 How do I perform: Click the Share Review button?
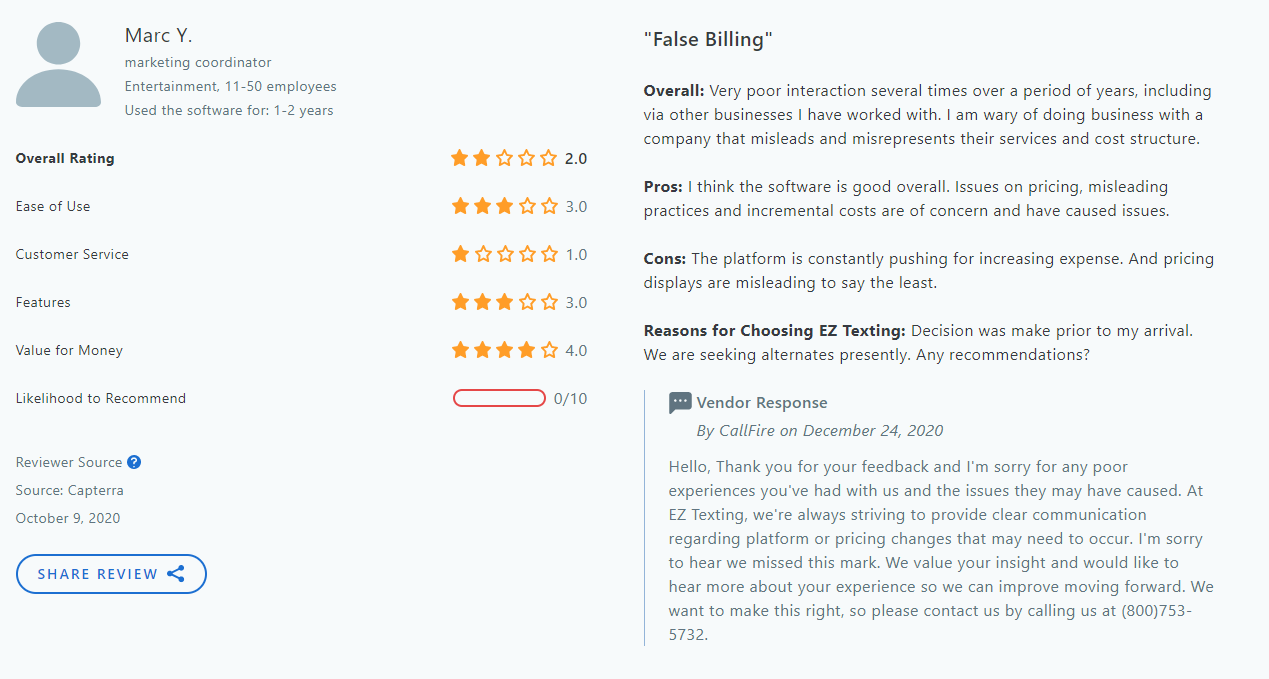(111, 573)
